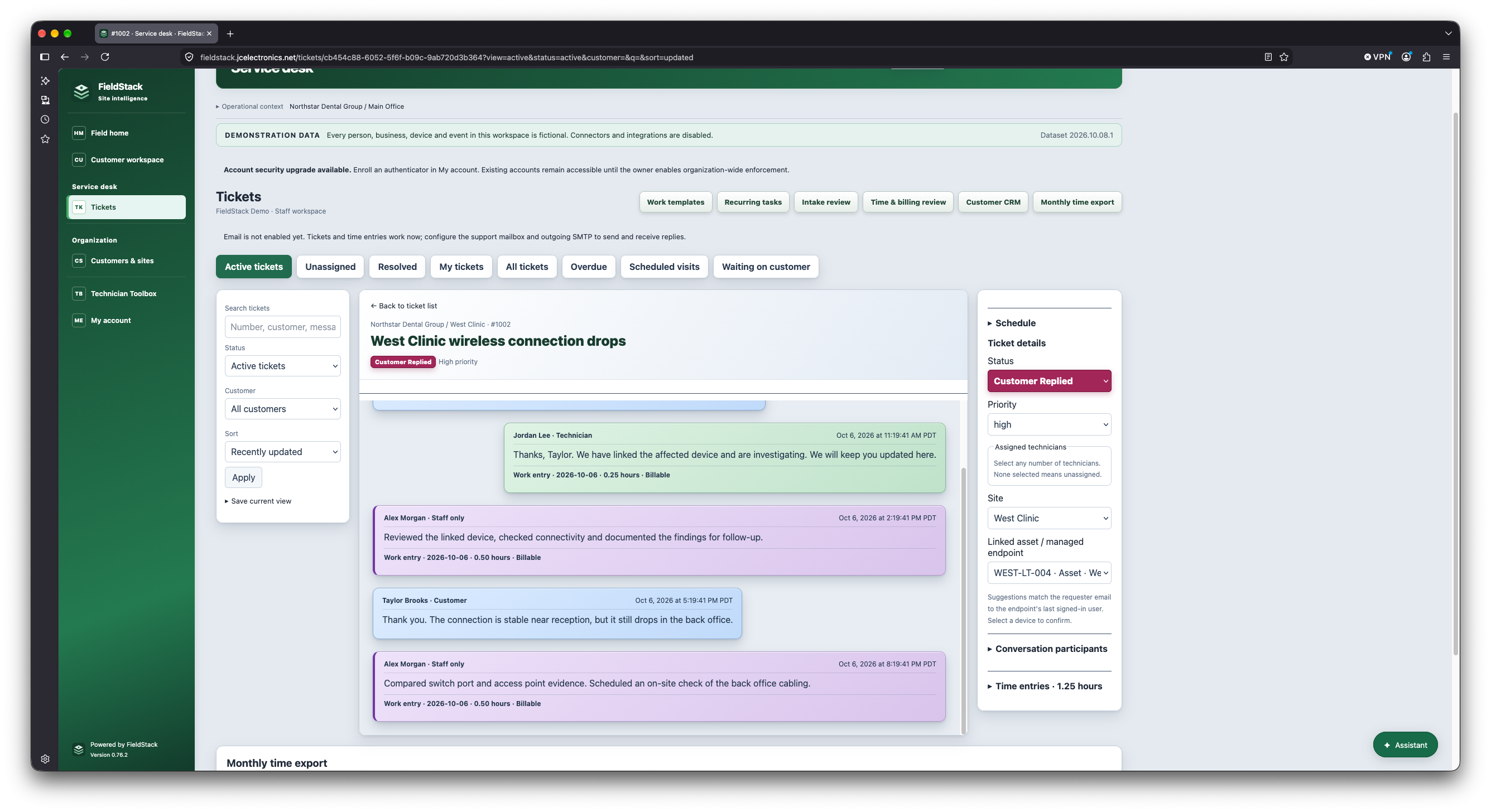This screenshot has width=1491, height=812.
Task: Expand Time entries 1.25 hours
Action: pos(1045,686)
